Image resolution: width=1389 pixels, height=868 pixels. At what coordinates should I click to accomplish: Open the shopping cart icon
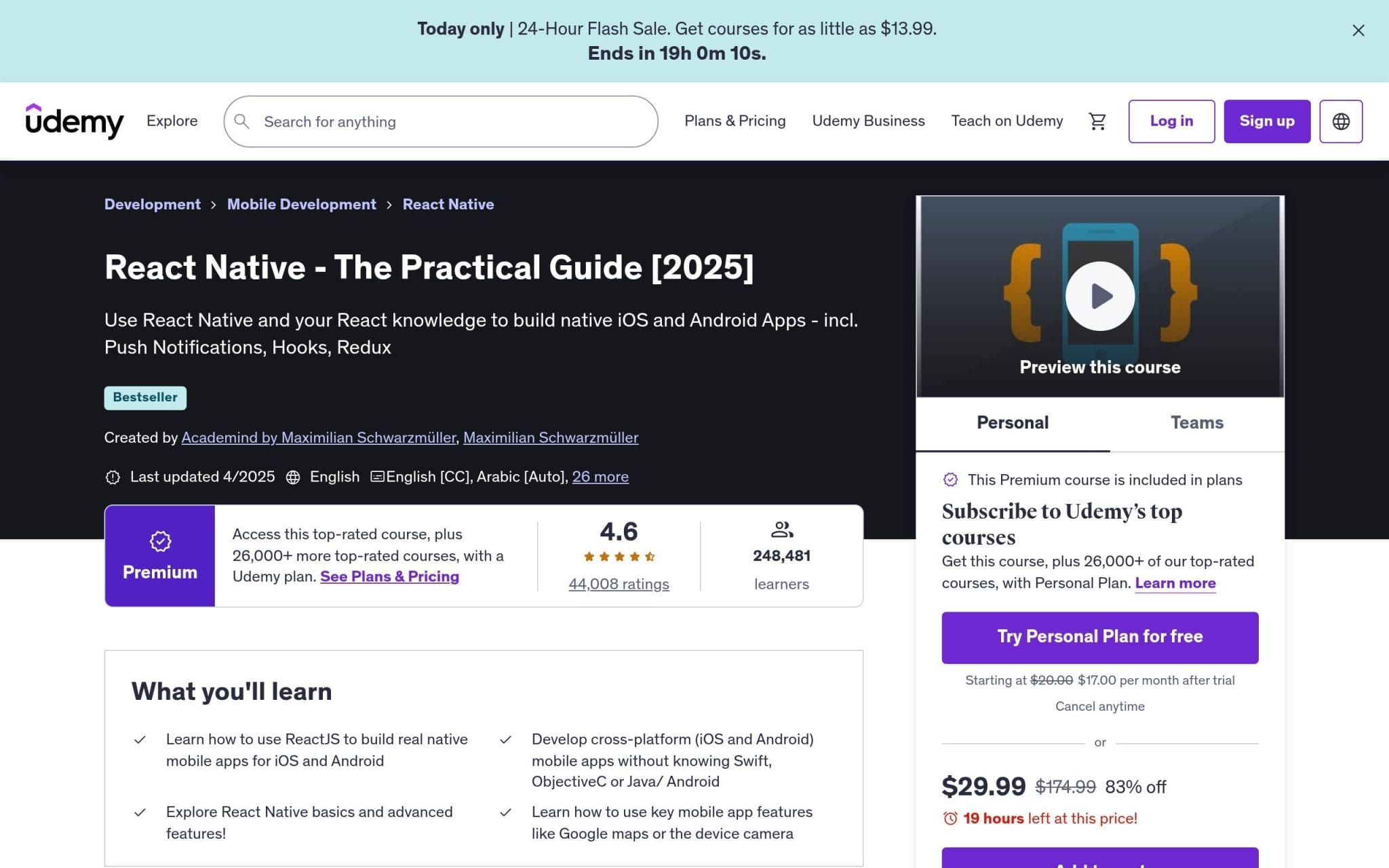coord(1097,121)
